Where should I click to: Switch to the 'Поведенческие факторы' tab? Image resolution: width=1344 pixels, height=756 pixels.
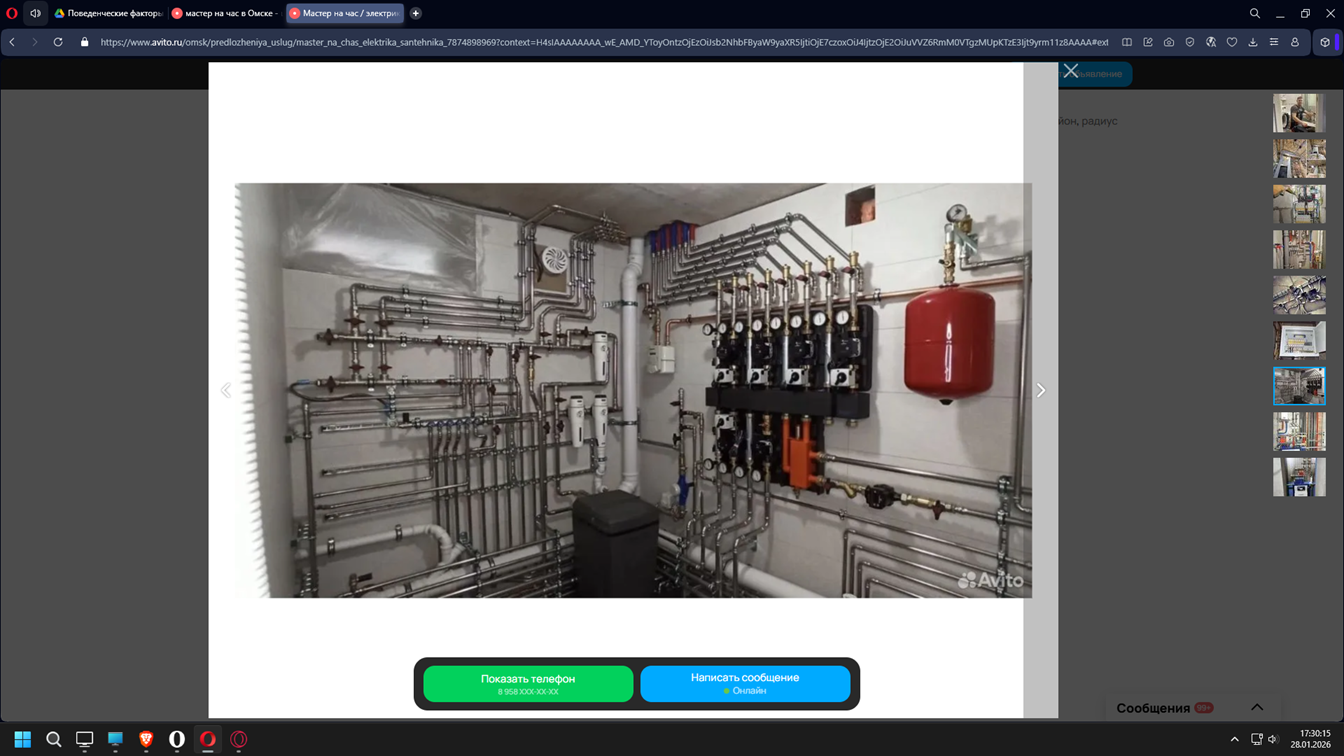click(108, 13)
